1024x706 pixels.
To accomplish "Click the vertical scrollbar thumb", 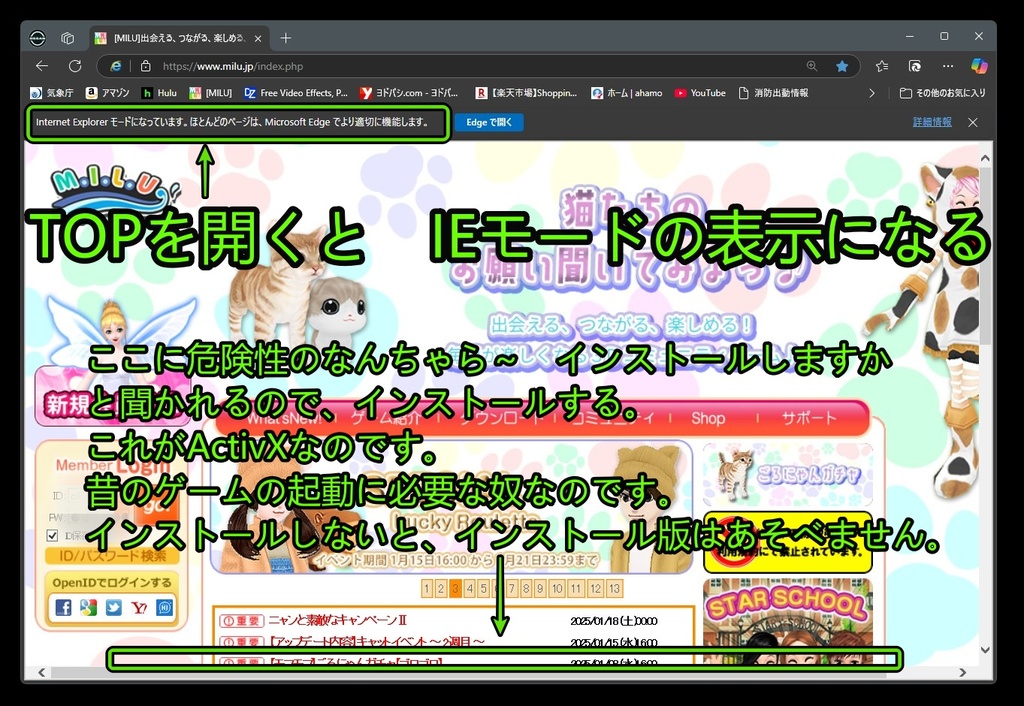I will [x=985, y=255].
